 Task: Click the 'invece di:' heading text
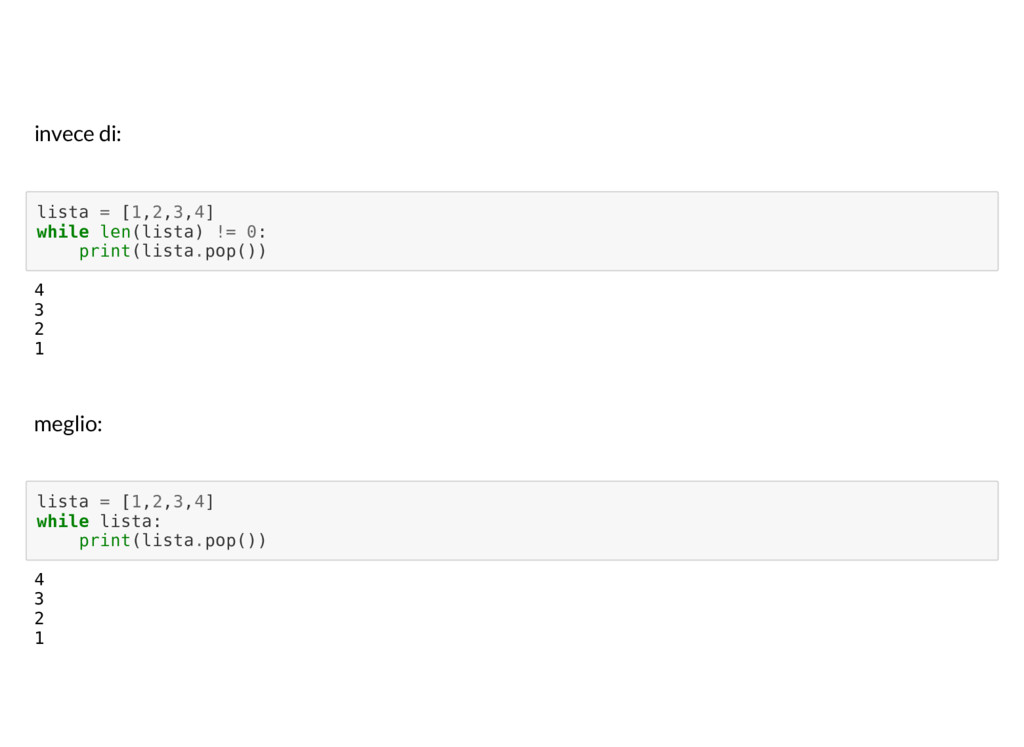point(78,134)
